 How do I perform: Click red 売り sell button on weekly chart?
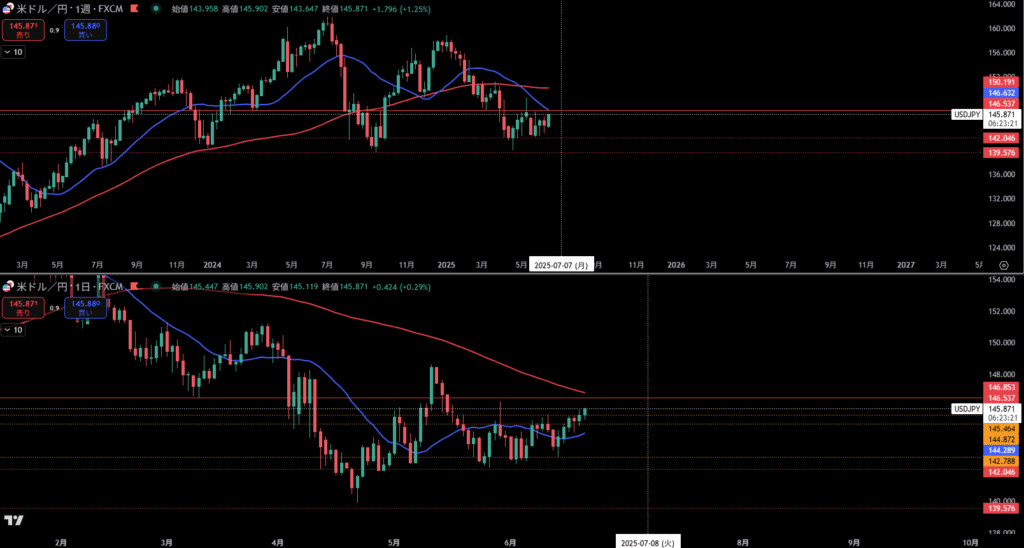coord(23,30)
